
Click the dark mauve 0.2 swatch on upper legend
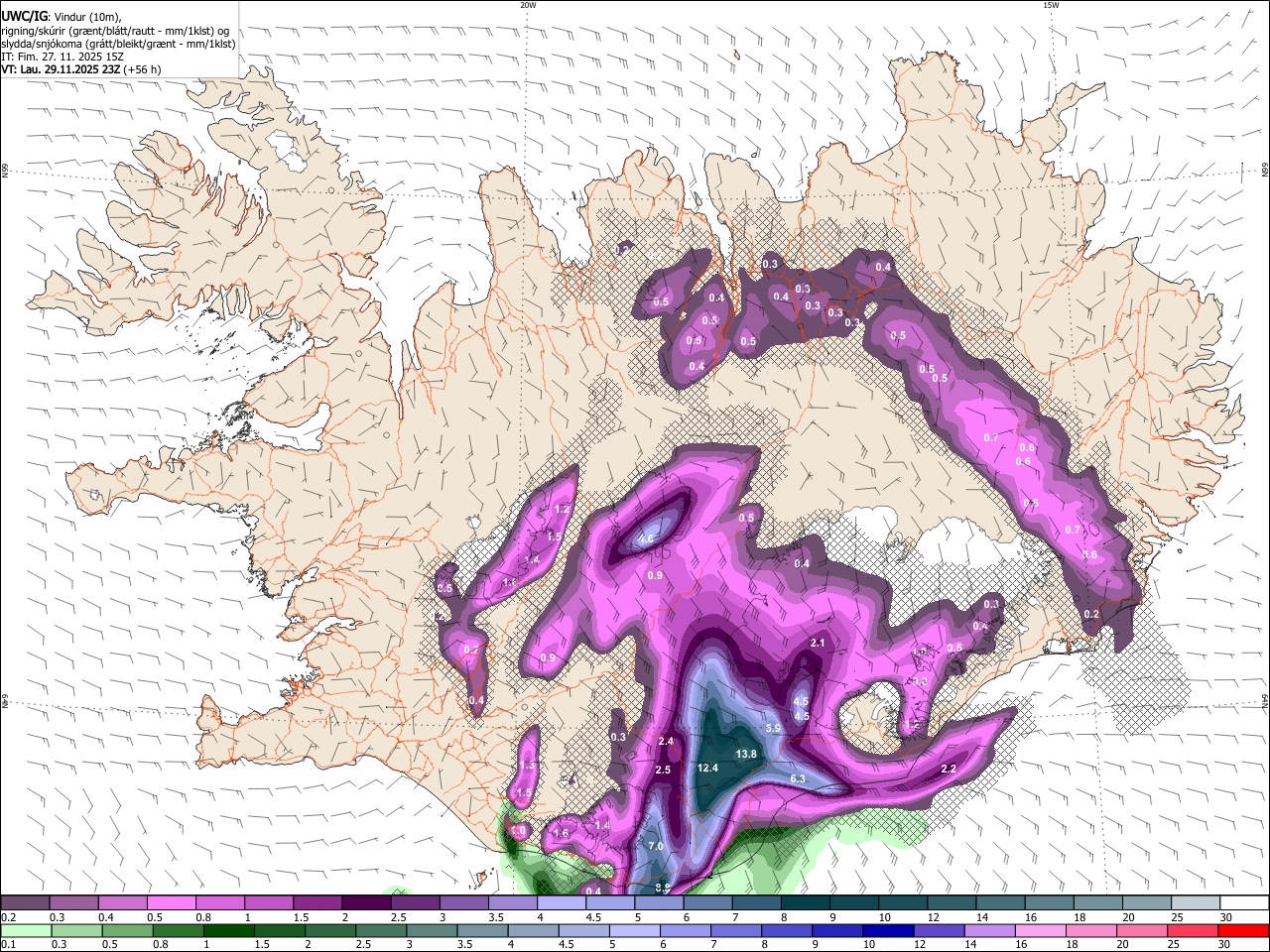tap(26, 902)
